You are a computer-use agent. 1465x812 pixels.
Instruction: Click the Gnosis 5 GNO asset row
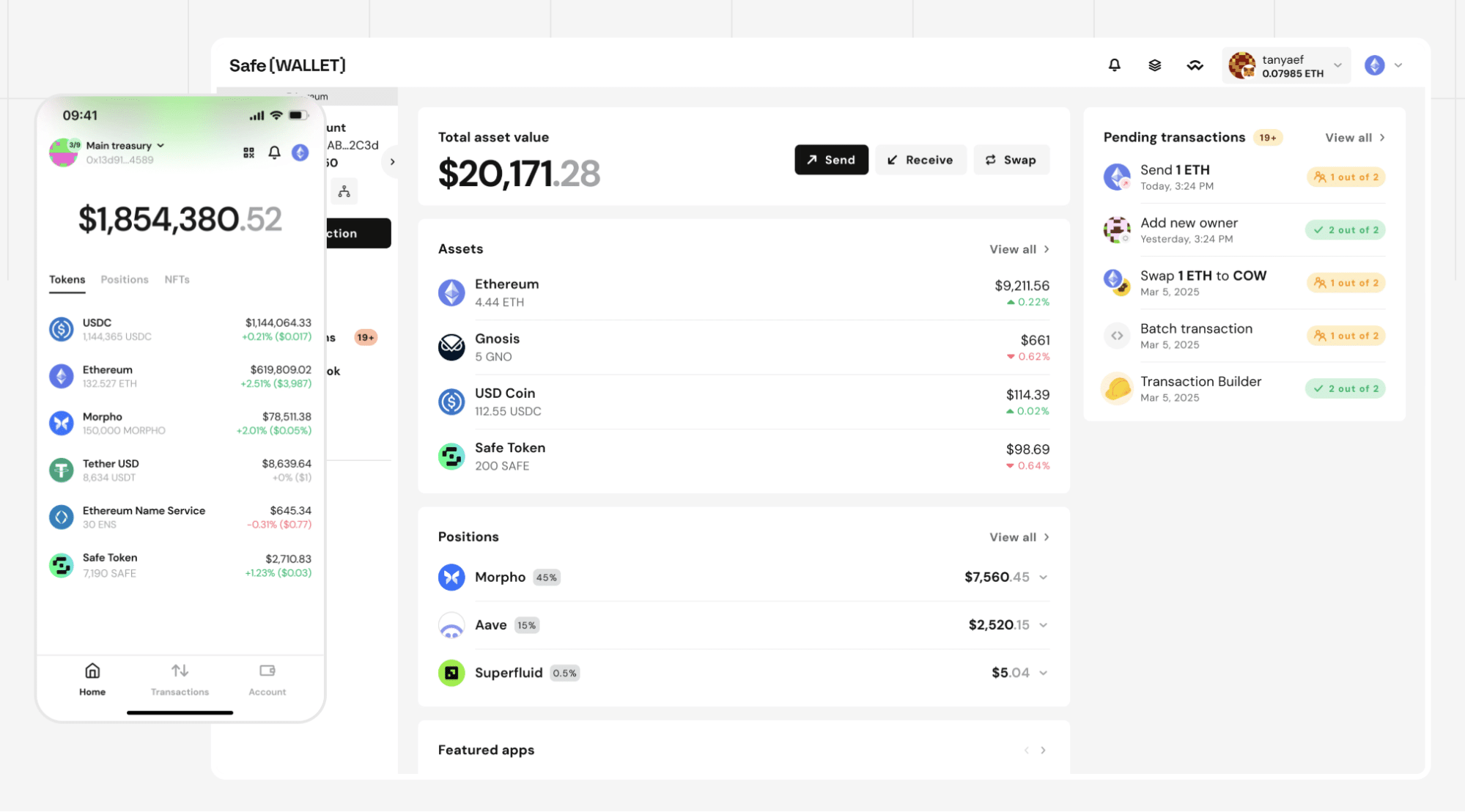click(744, 347)
